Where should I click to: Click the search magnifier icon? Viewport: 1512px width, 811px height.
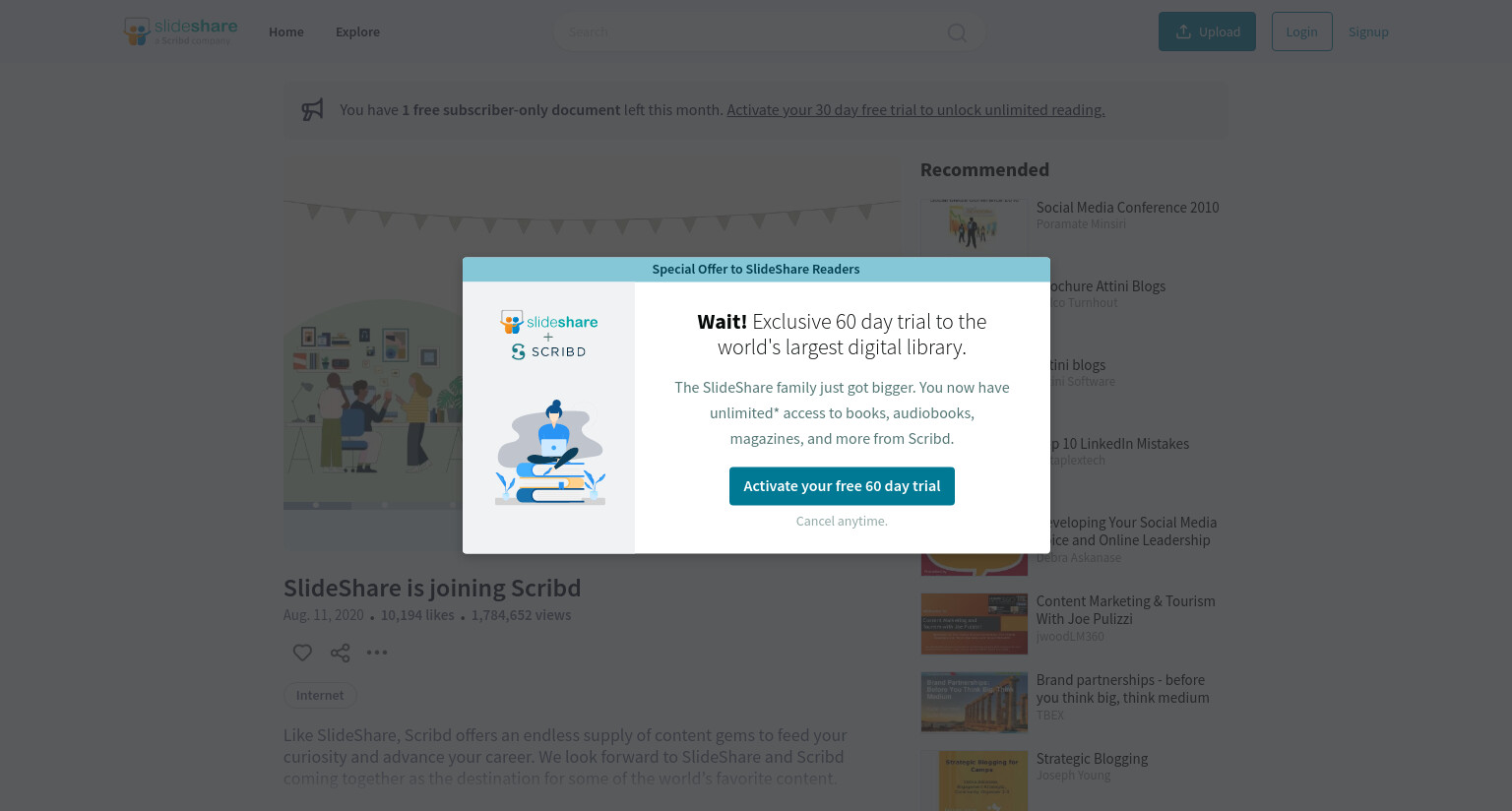coord(956,32)
